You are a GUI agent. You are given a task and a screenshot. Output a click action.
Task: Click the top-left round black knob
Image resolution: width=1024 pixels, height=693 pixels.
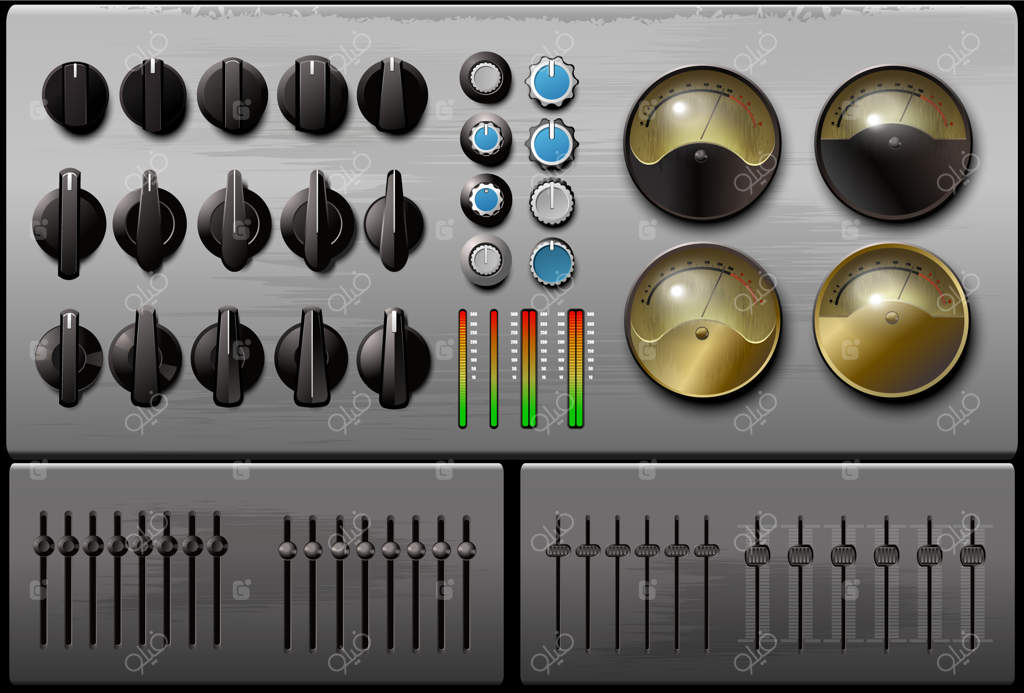(x=75, y=97)
